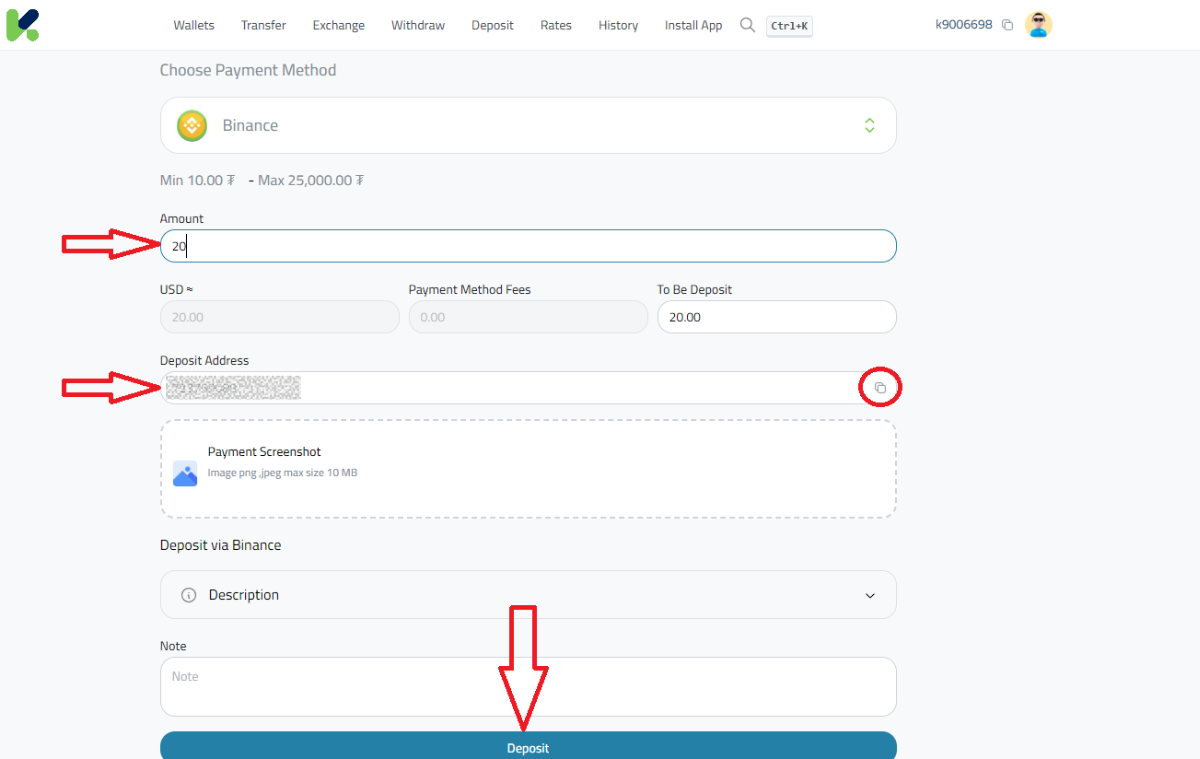1200x759 pixels.
Task: Click the app logo in the top left
Action: (22, 23)
